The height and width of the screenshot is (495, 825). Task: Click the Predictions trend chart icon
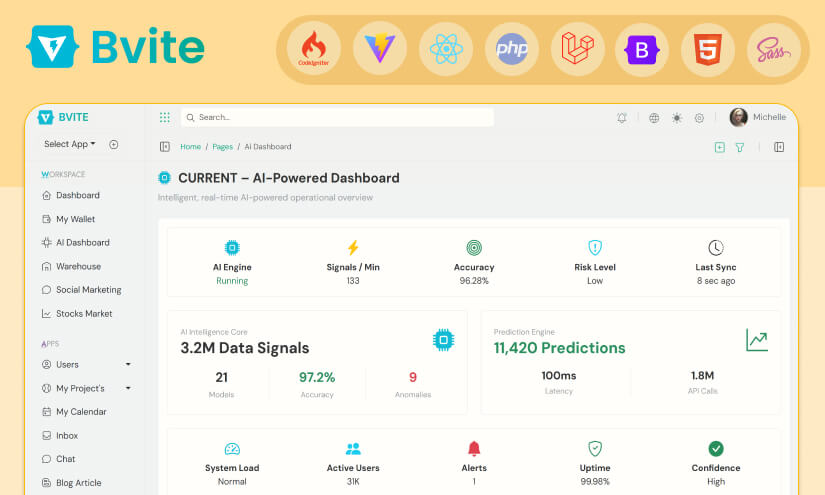click(x=757, y=340)
